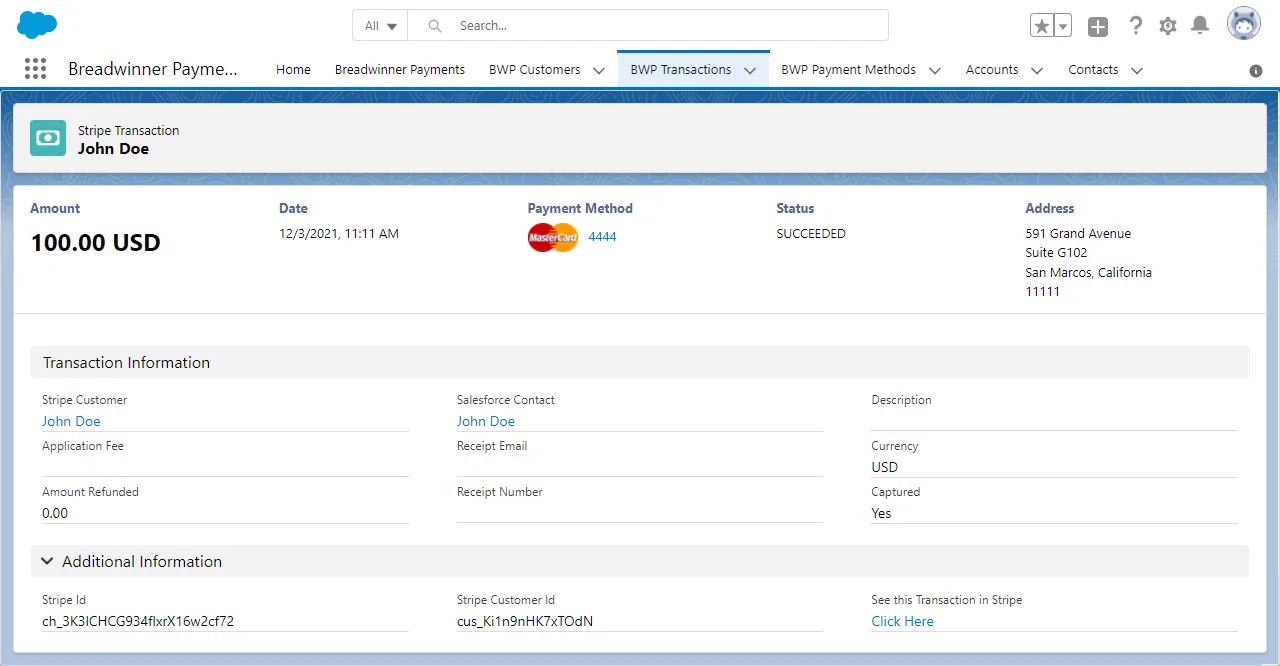Click the 100.00 USD amount value

[96, 243]
